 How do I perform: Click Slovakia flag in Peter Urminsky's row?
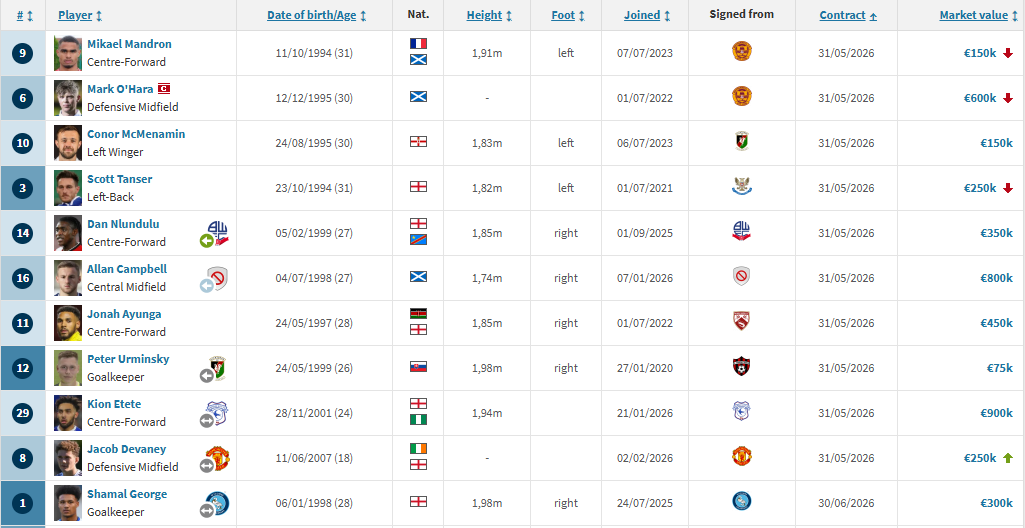click(419, 367)
